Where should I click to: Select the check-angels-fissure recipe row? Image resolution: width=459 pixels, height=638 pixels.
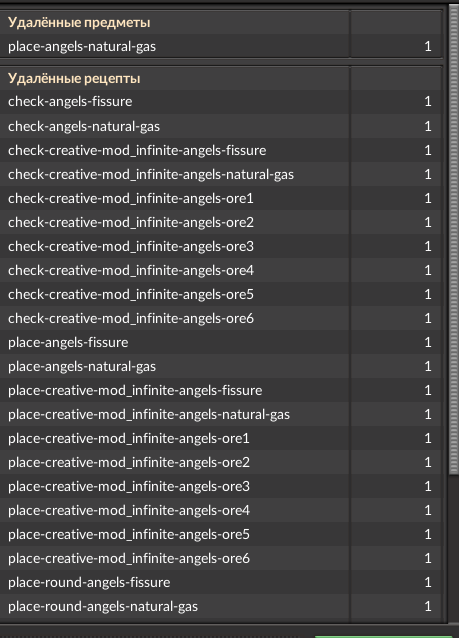tap(221, 102)
